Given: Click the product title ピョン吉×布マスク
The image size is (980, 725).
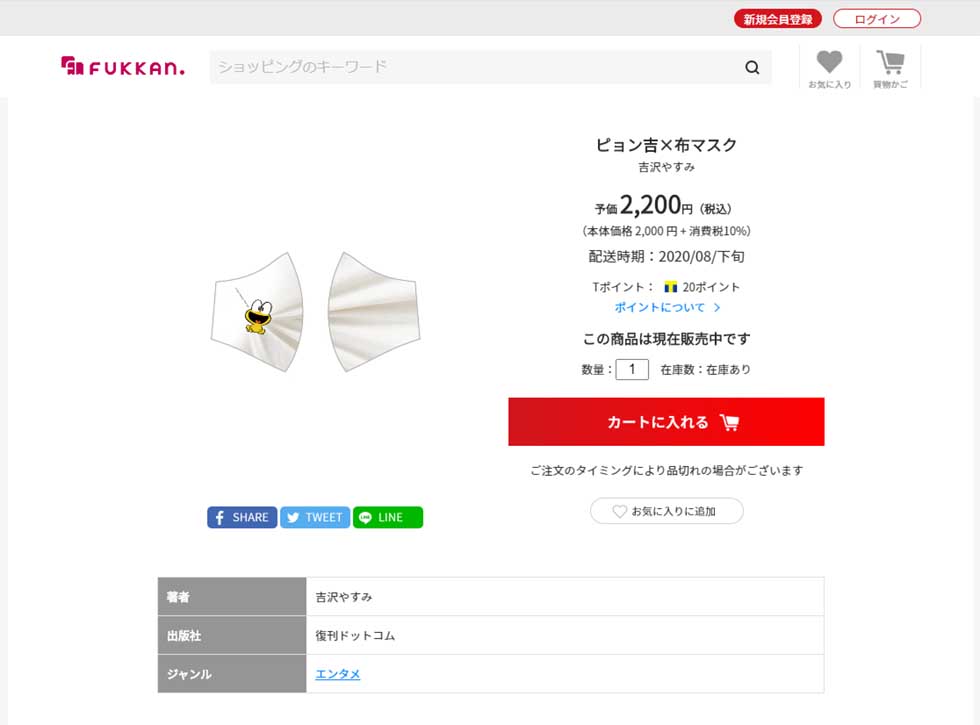Looking at the screenshot, I should pyautogui.click(x=666, y=145).
